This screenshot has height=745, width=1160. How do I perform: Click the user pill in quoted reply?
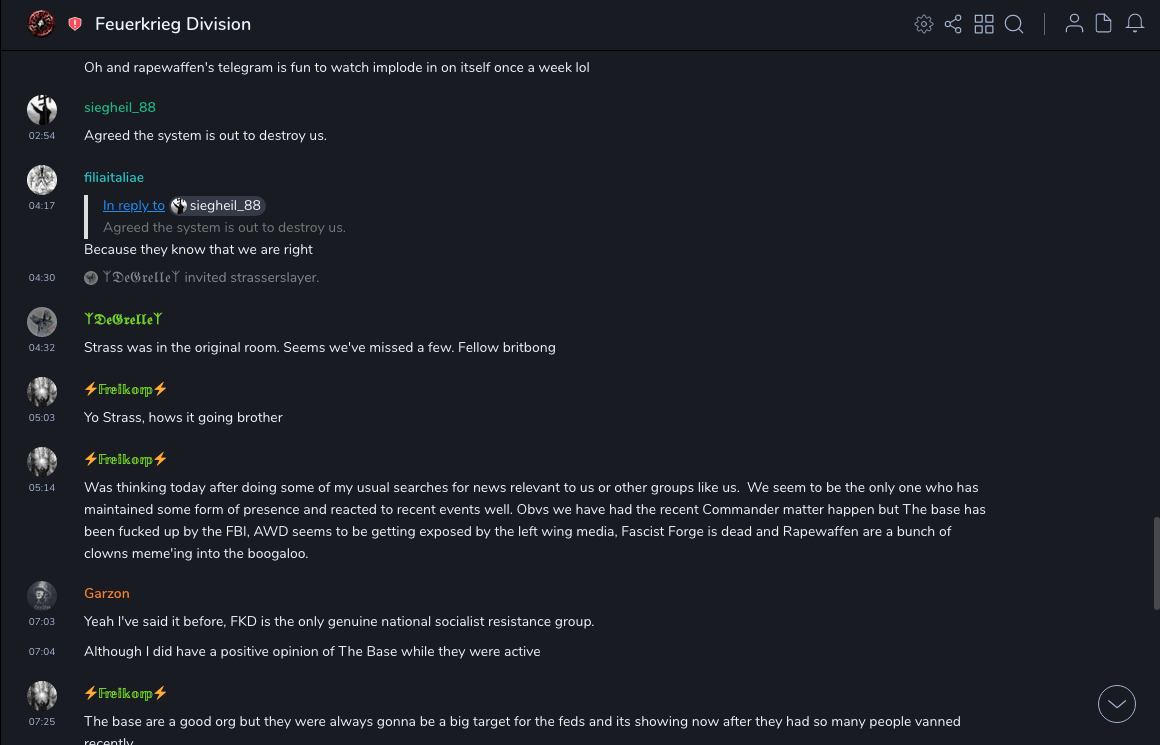pyautogui.click(x=217, y=205)
